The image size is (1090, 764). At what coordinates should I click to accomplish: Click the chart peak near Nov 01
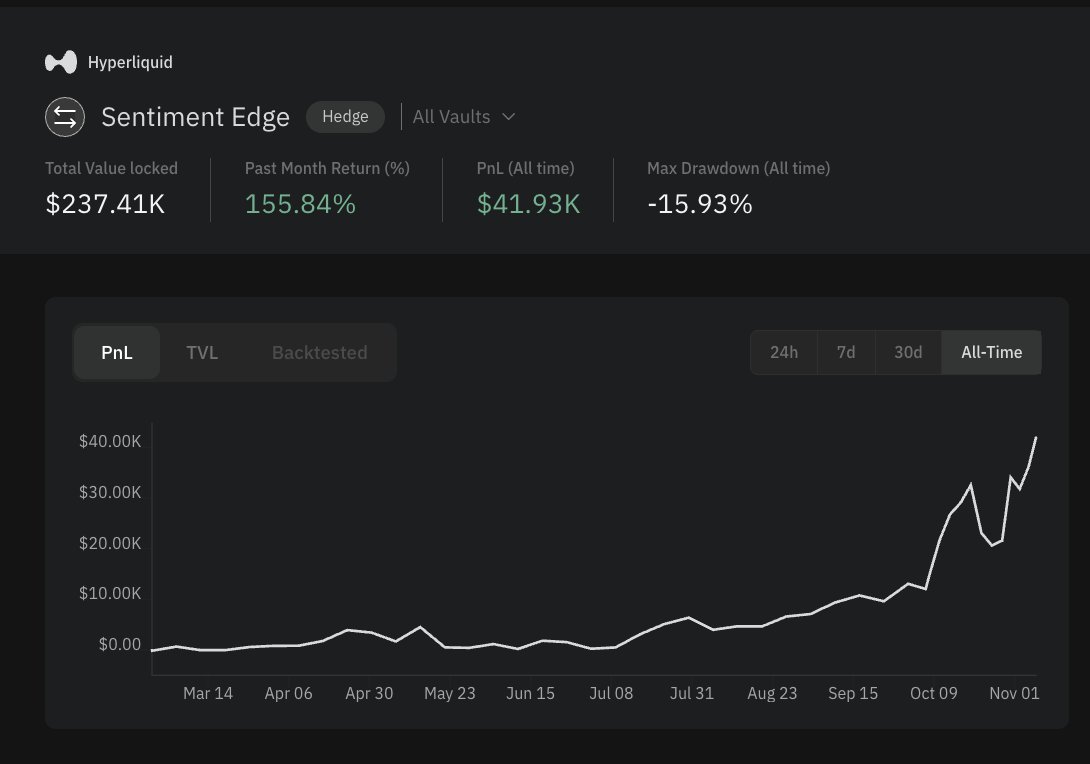tap(1035, 438)
